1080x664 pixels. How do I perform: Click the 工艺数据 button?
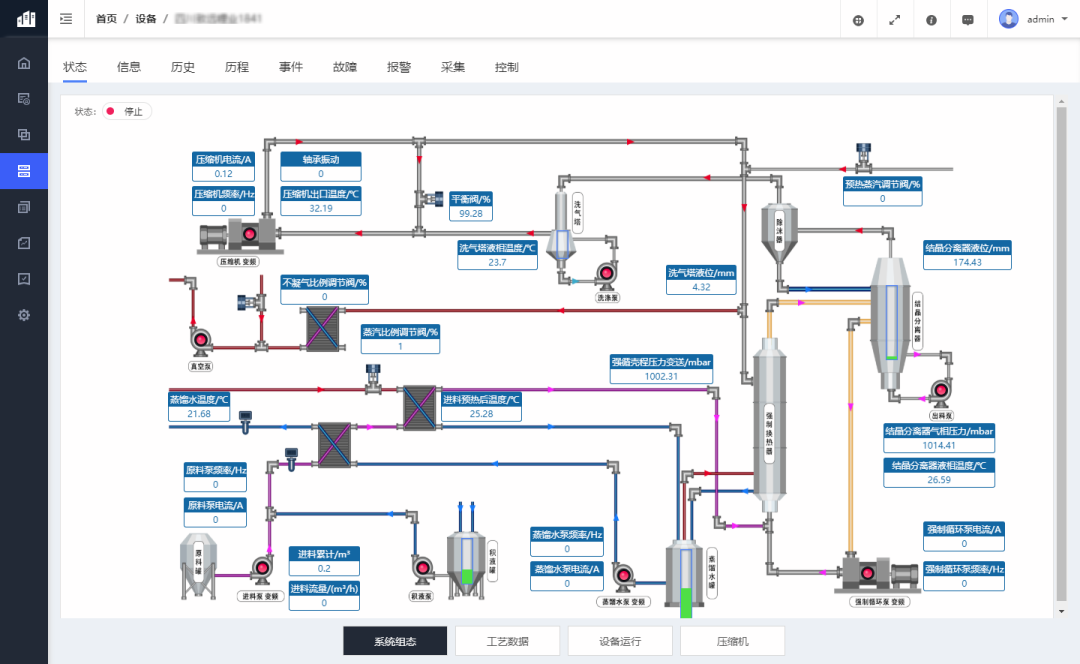[x=507, y=641]
